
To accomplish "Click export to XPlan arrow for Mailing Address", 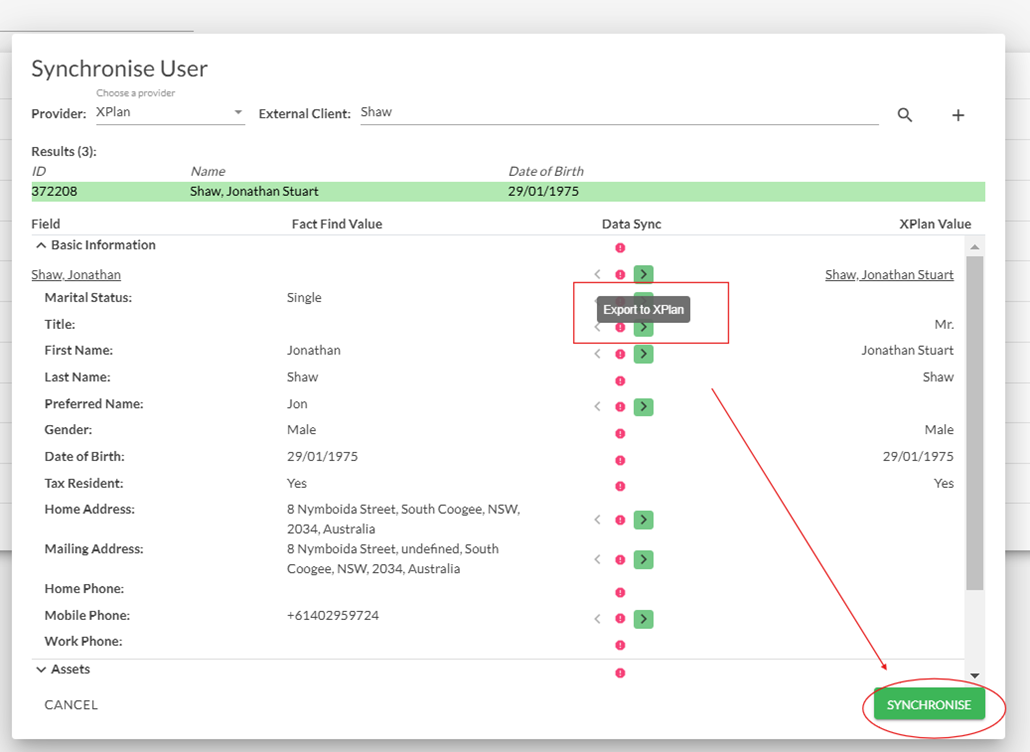I will pos(643,559).
